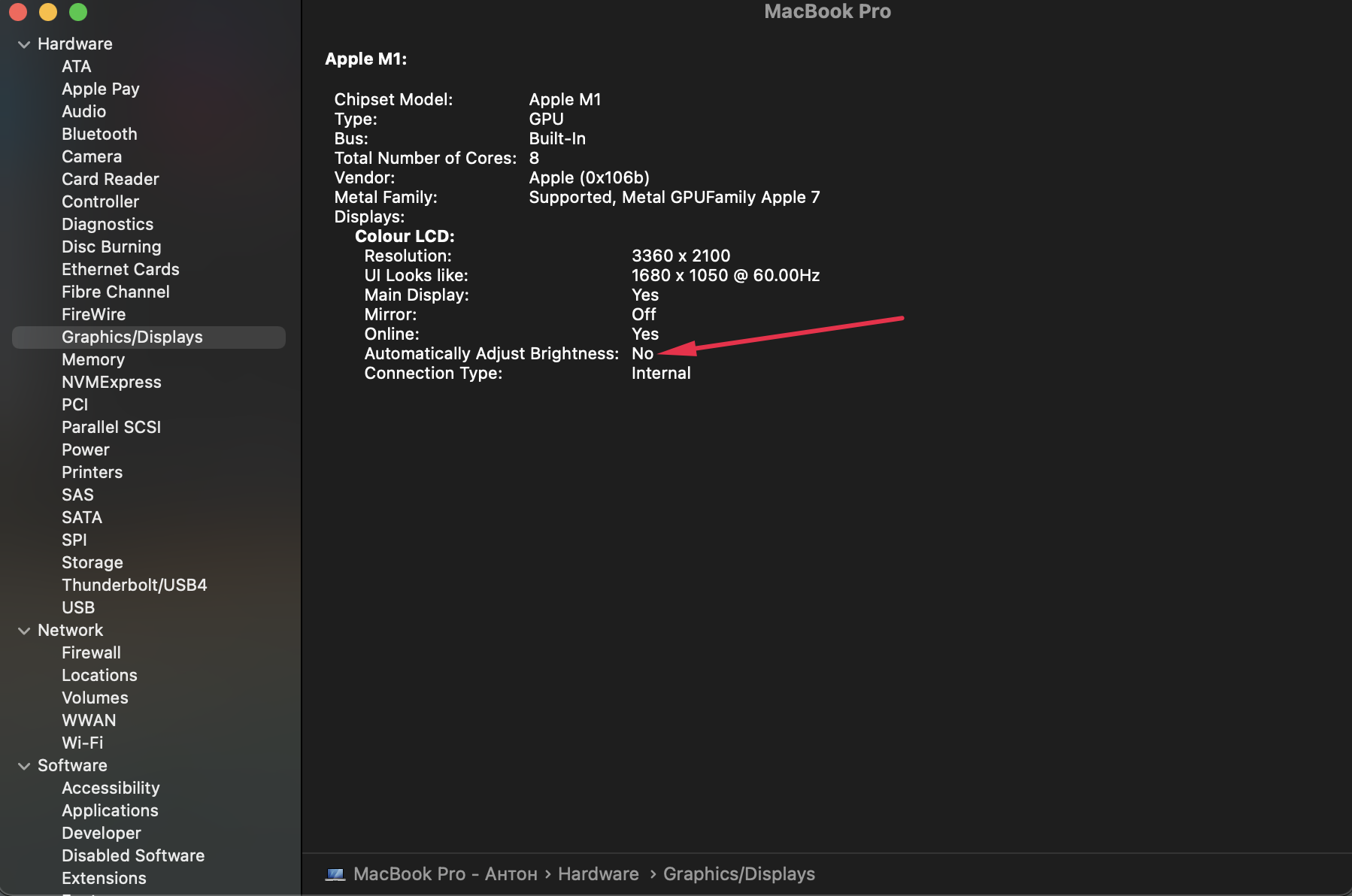Select Disc Burning item
The height and width of the screenshot is (896, 1352).
click(111, 247)
